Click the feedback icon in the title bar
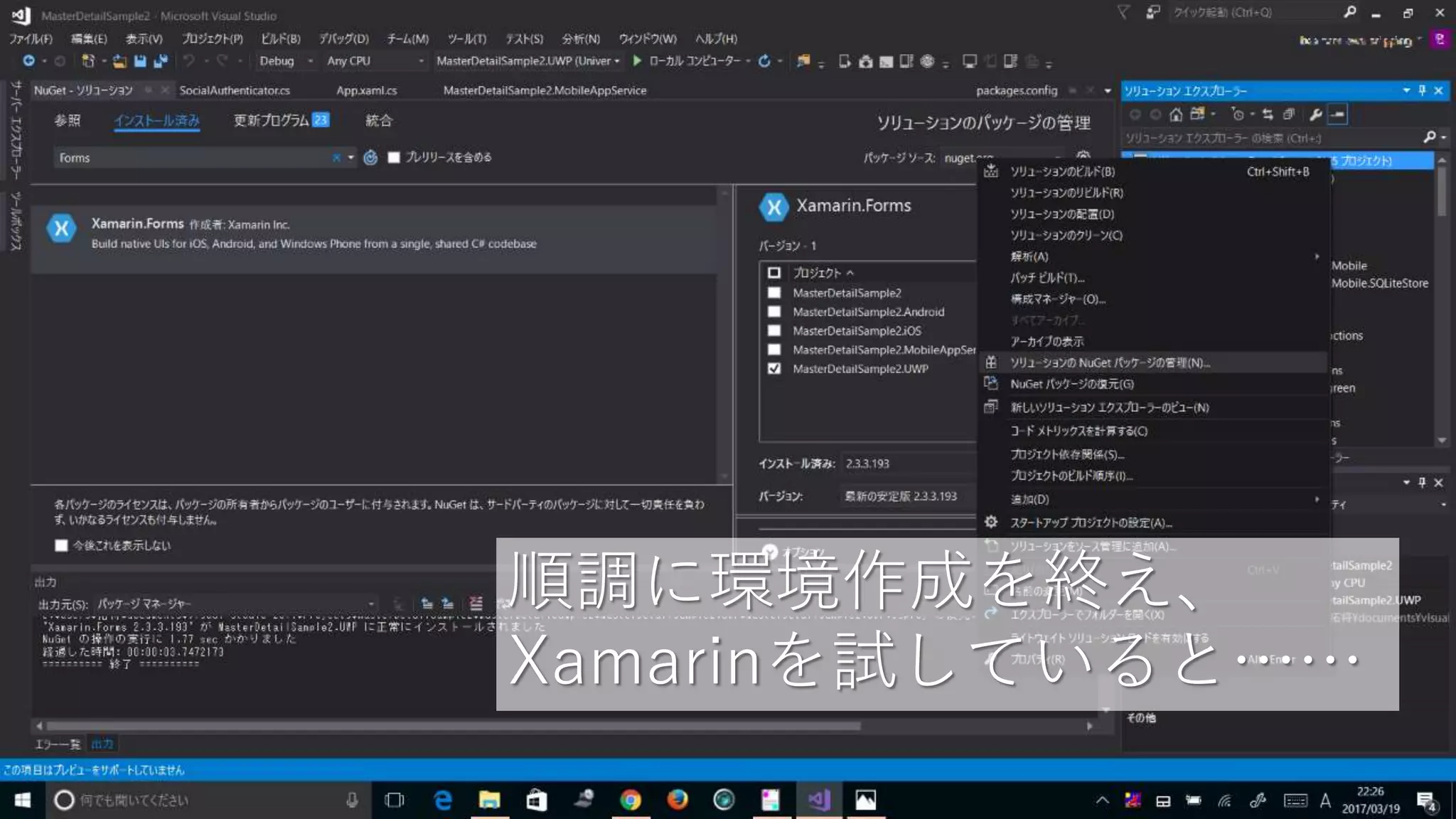 click(1153, 12)
